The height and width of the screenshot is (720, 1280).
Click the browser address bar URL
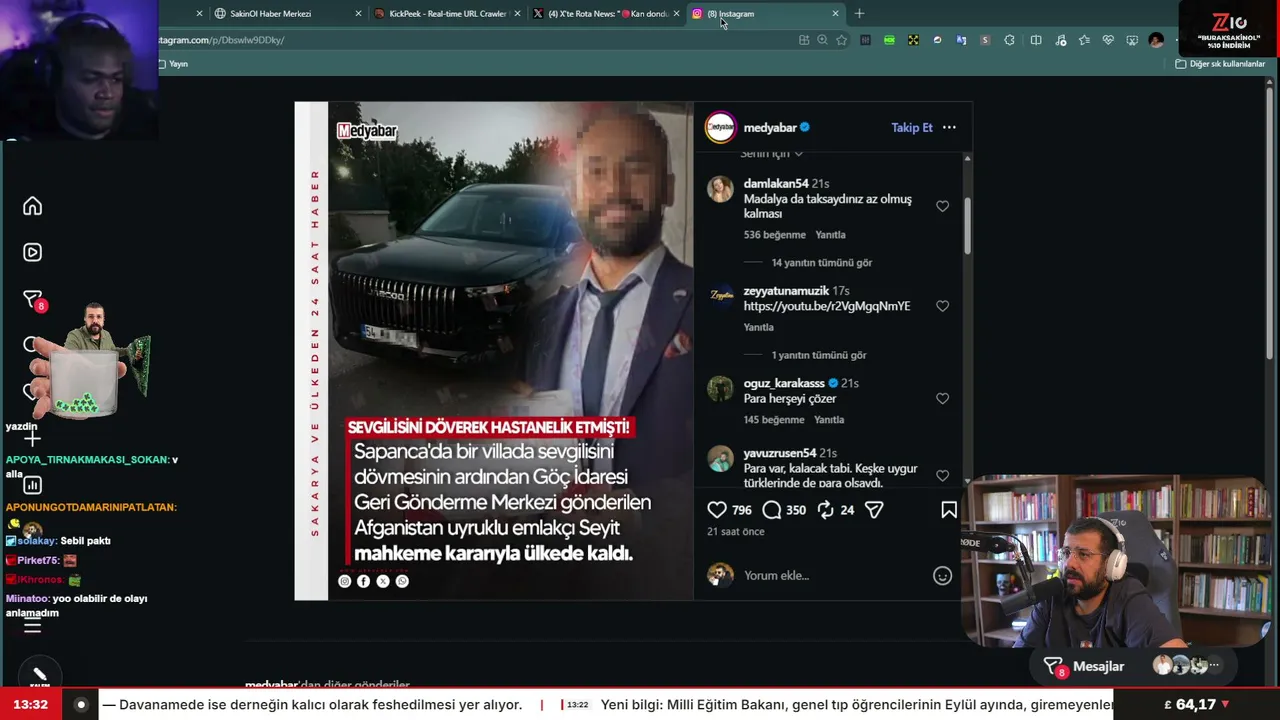point(222,40)
